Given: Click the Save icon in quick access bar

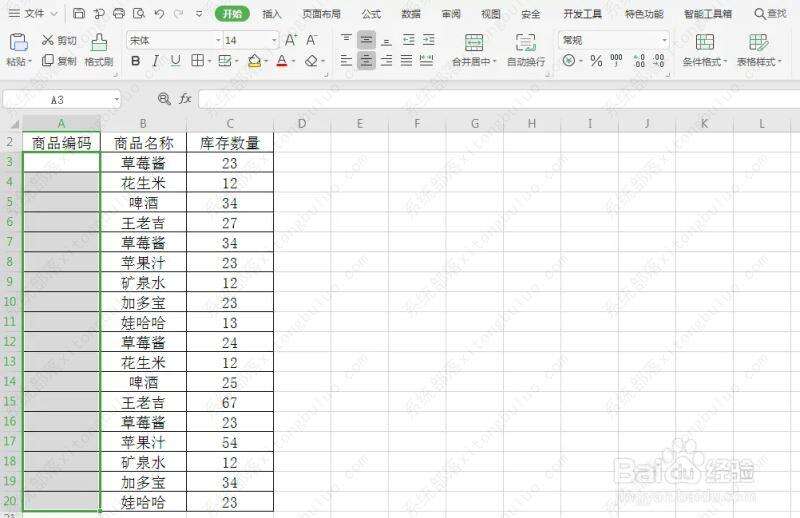Looking at the screenshot, I should click(x=79, y=13).
